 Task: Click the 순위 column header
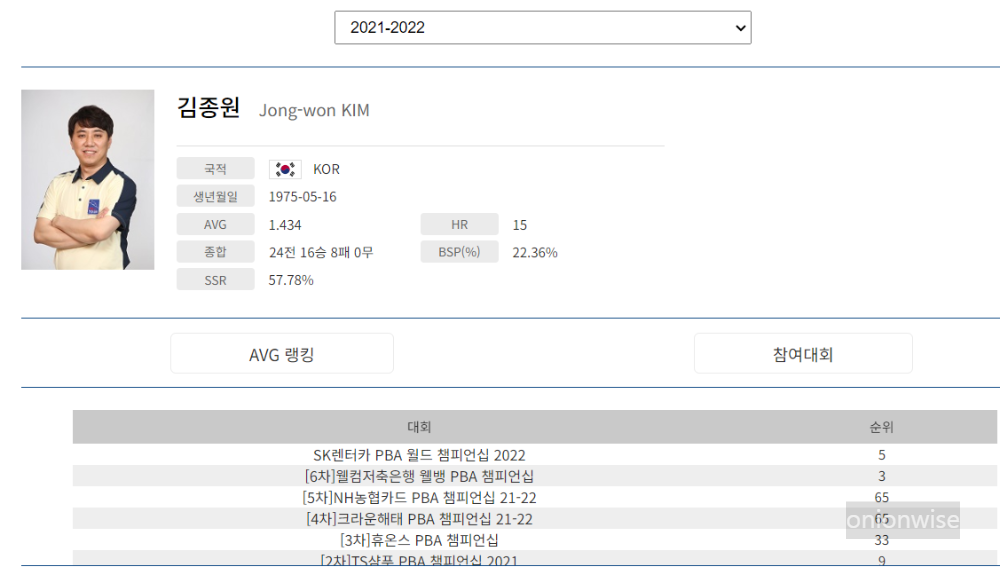click(881, 426)
